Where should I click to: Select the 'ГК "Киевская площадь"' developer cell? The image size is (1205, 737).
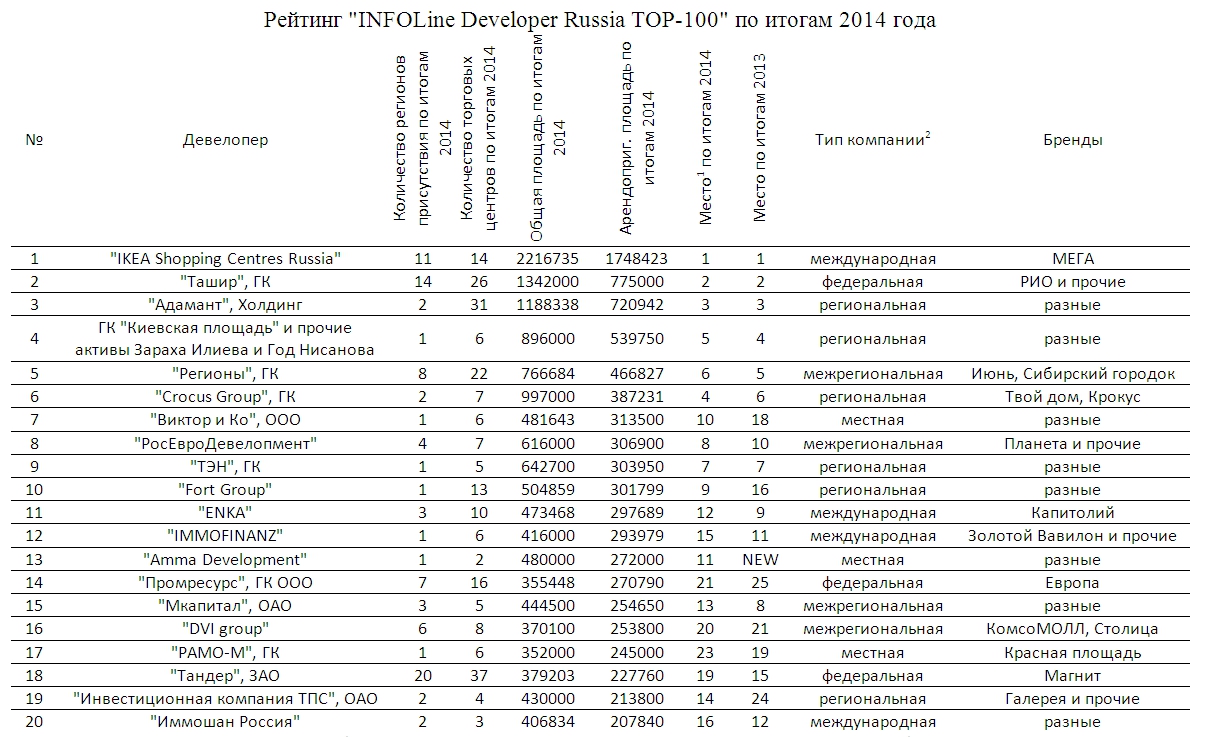[x=225, y=339]
